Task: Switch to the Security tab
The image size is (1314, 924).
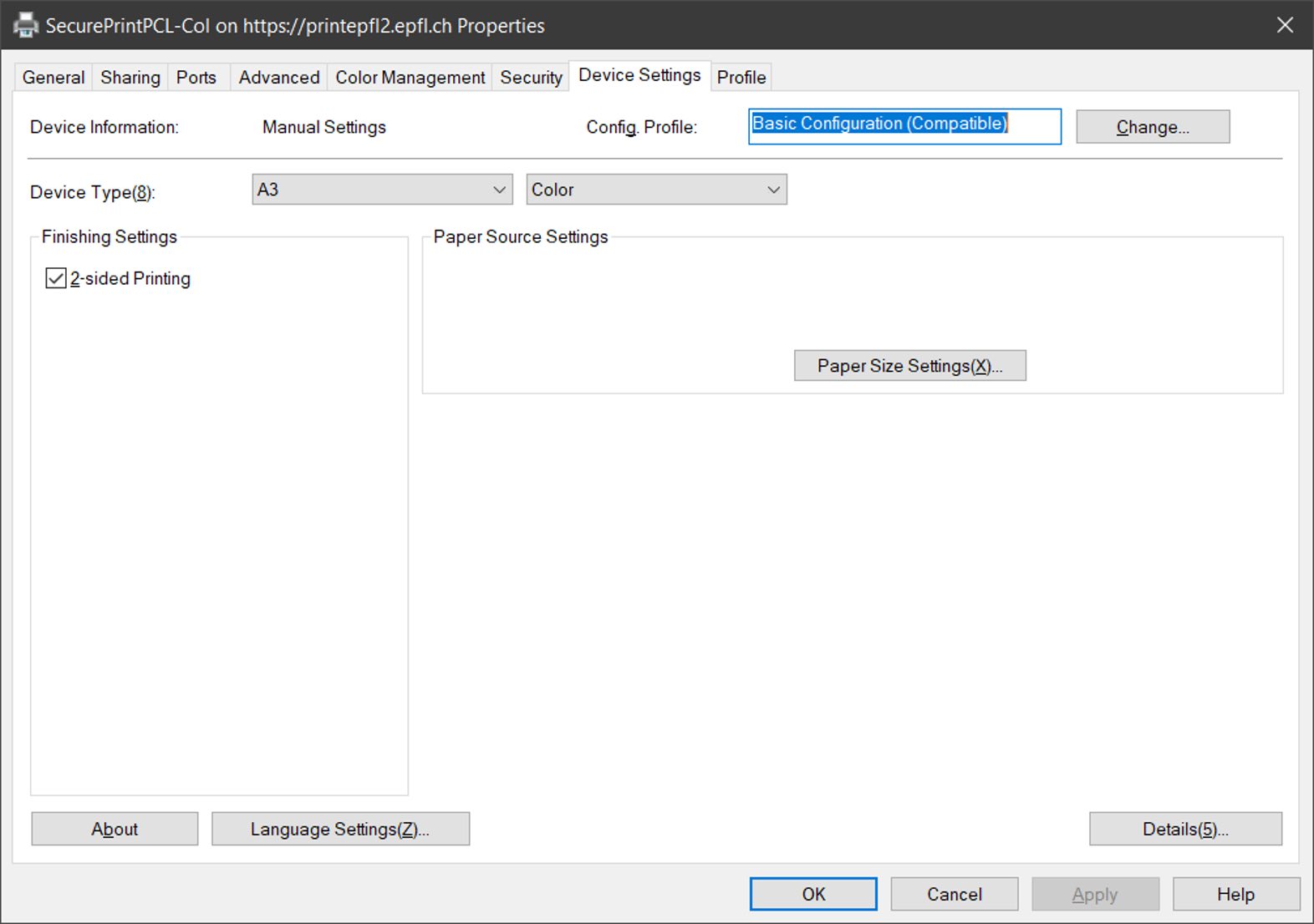Action: (x=531, y=78)
